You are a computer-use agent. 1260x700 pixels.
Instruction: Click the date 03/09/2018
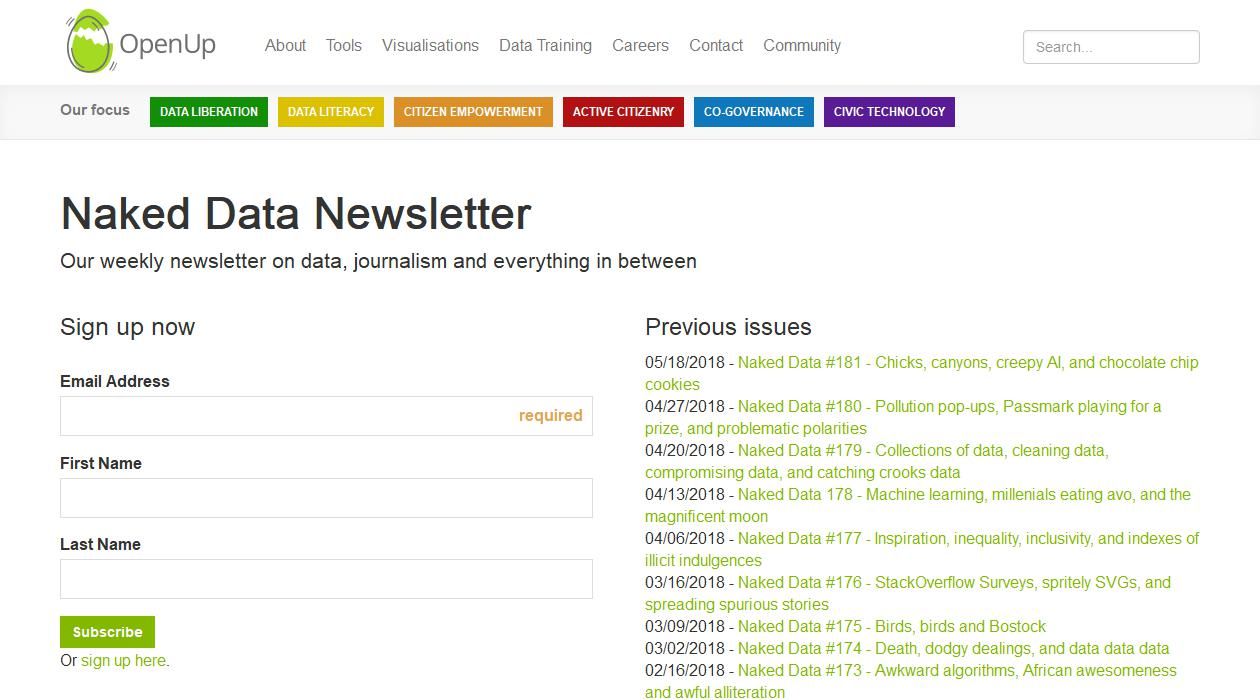pos(685,627)
